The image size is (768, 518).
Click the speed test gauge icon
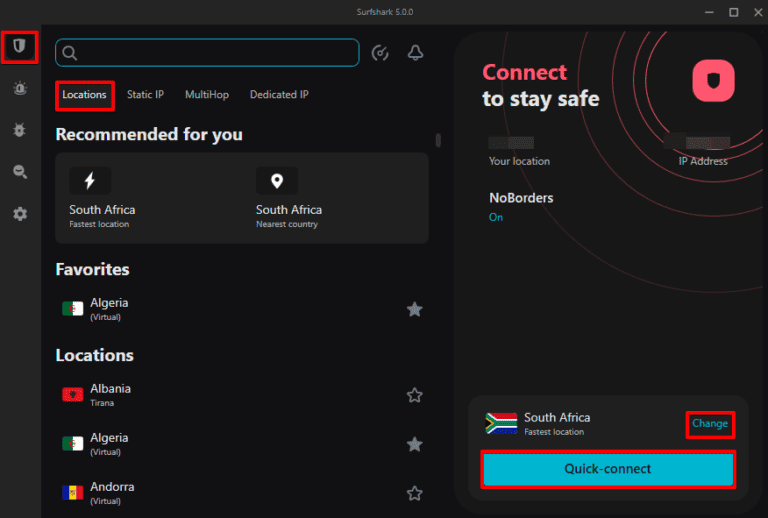tap(380, 53)
